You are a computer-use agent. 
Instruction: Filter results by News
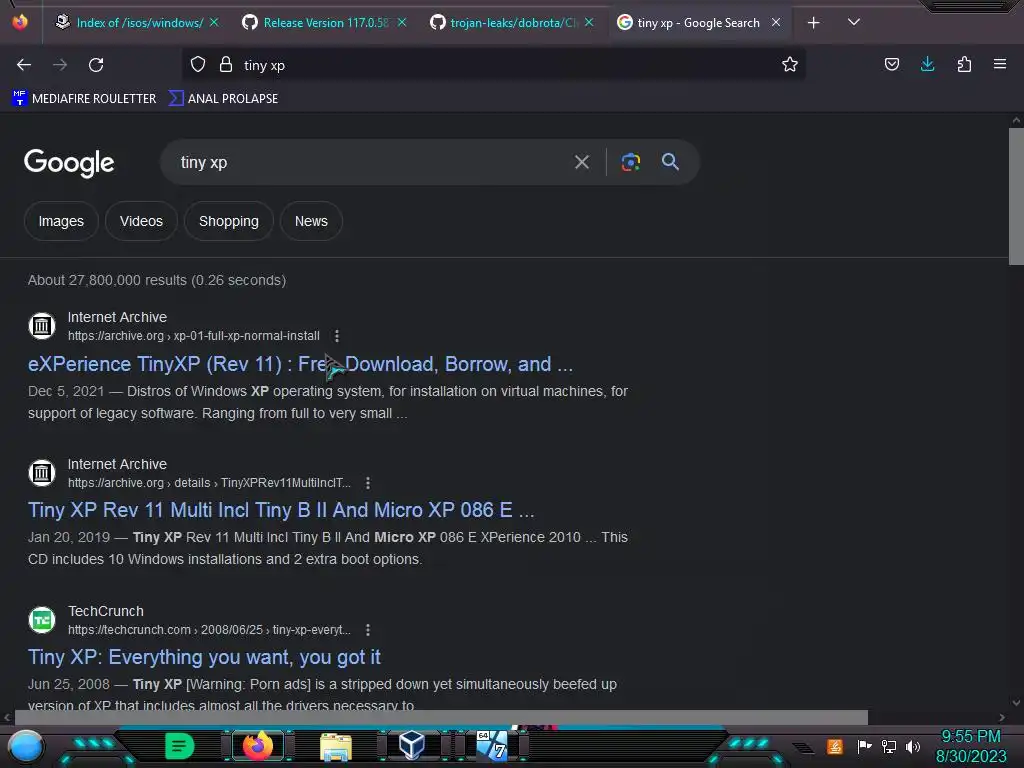coord(311,221)
